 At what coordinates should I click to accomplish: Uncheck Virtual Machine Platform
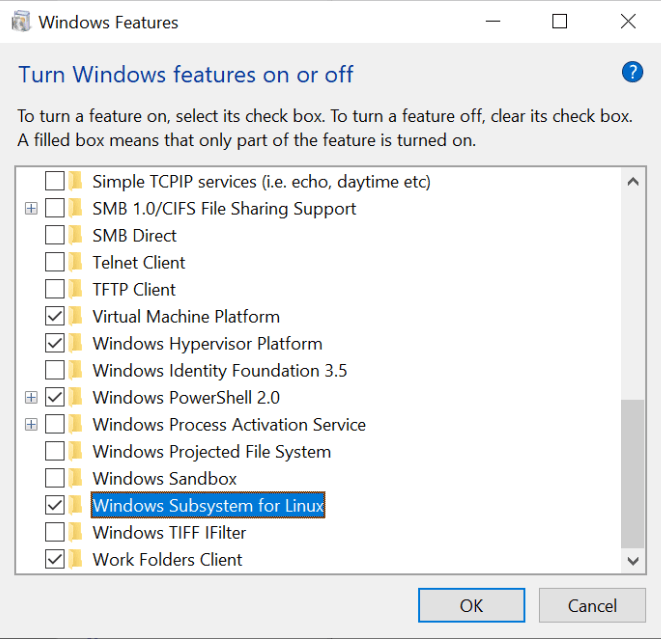[55, 316]
